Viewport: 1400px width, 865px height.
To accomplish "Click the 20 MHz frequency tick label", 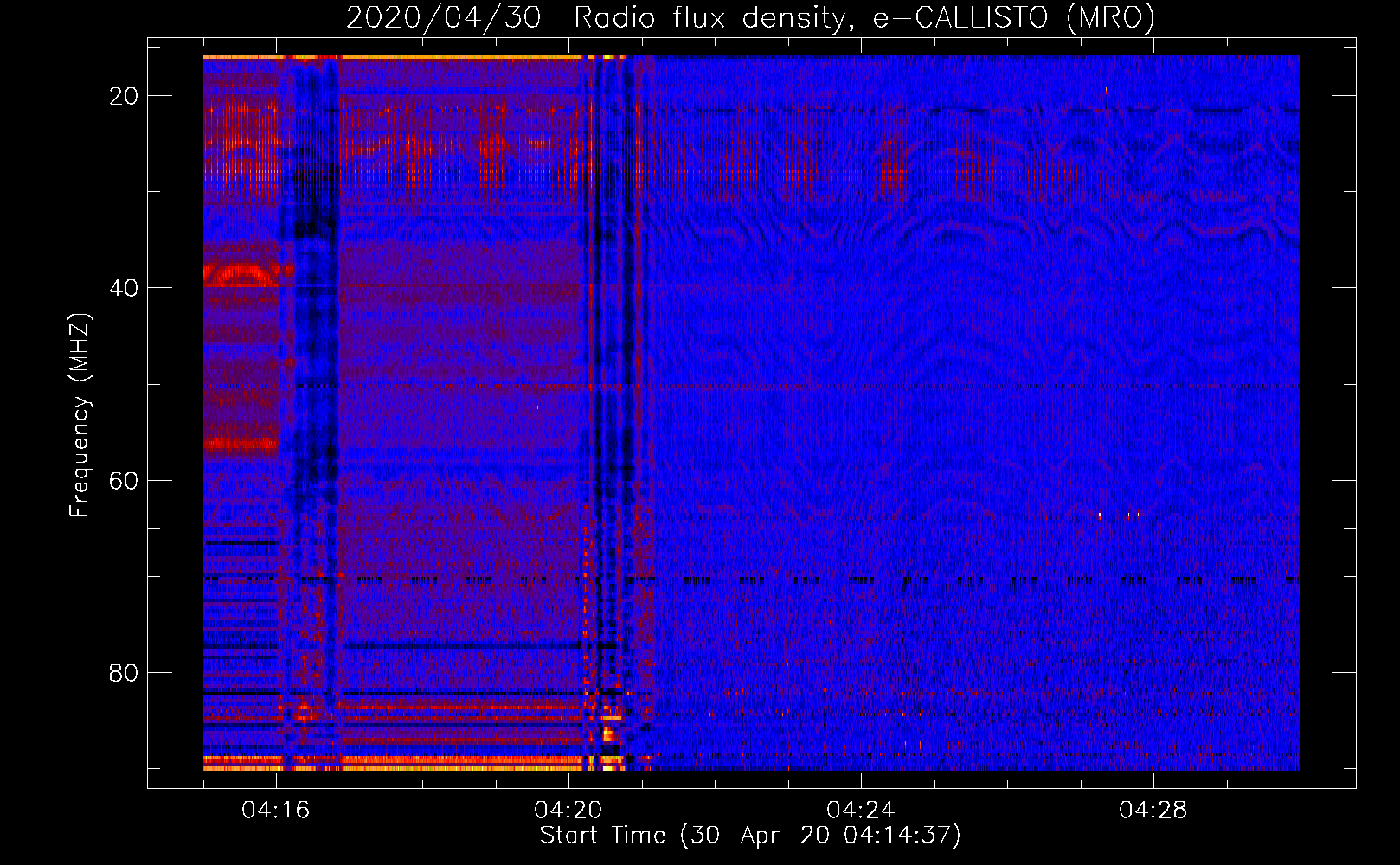I will pyautogui.click(x=124, y=96).
